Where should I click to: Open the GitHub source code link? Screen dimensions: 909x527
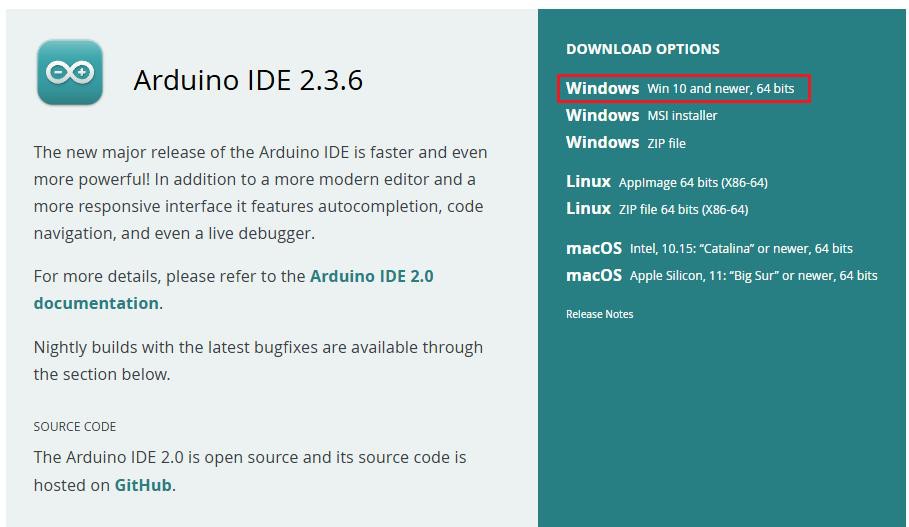coord(143,485)
